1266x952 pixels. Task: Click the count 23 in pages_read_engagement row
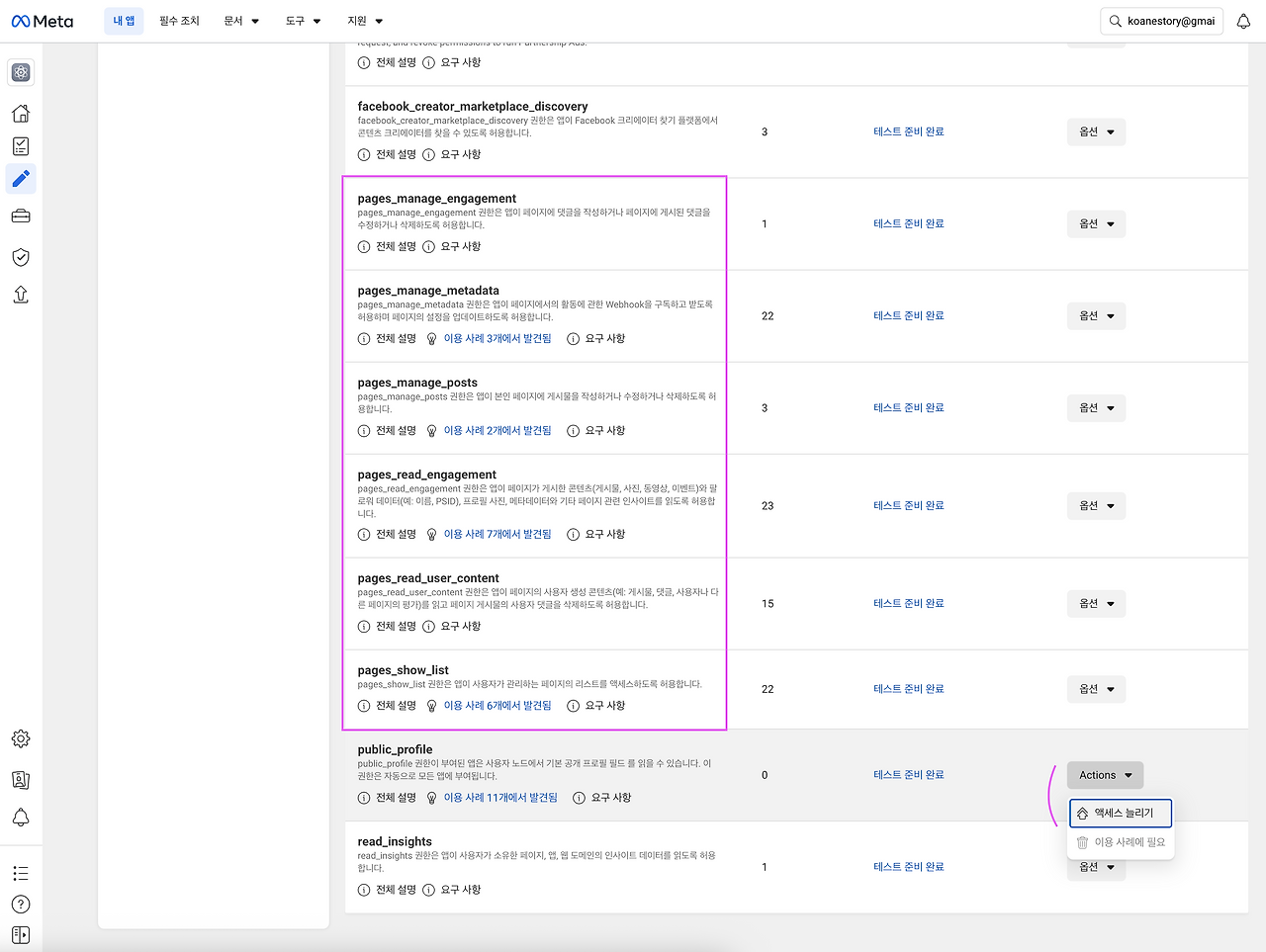(768, 506)
